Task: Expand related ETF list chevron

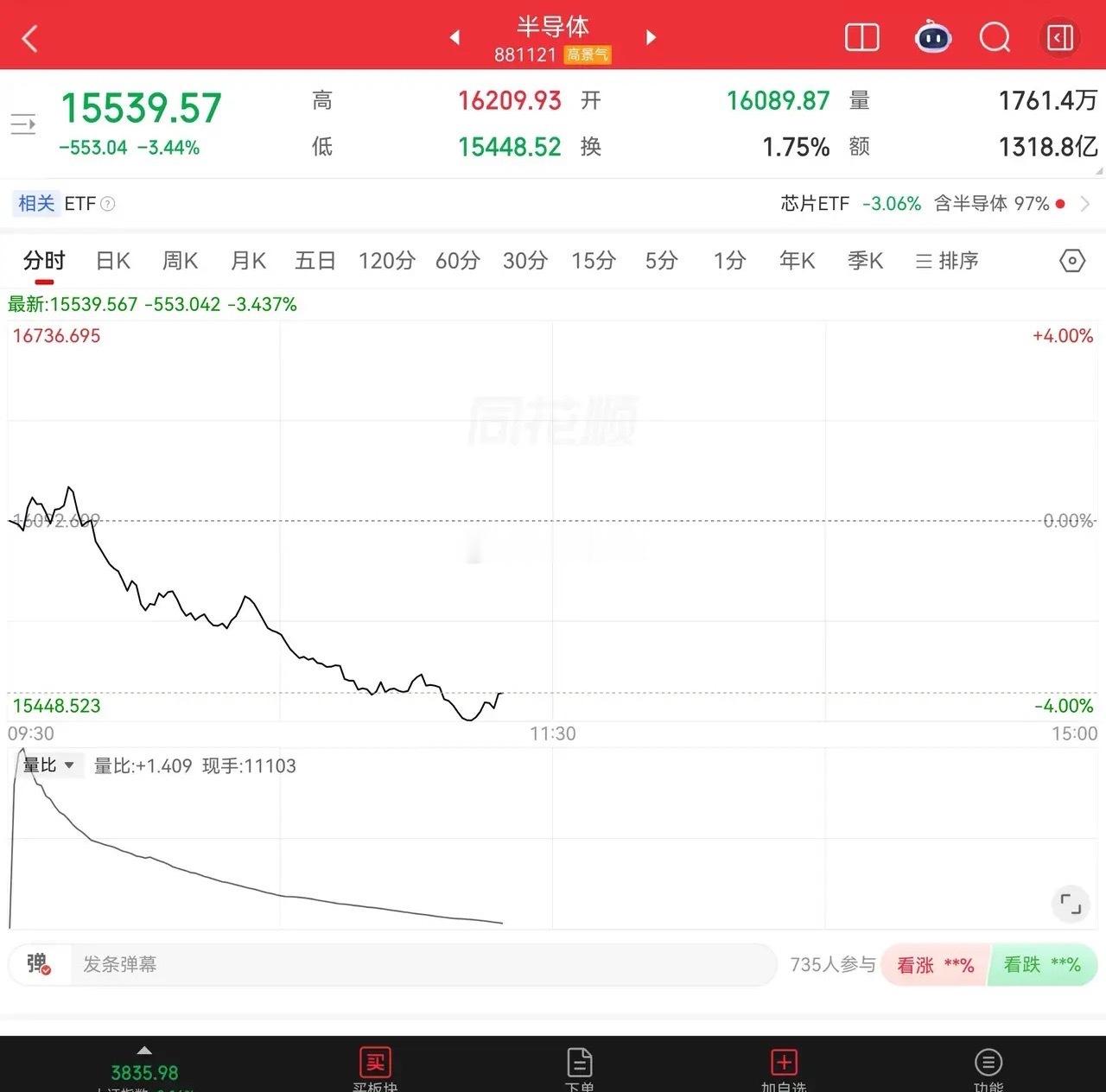Action: pyautogui.click(x=1085, y=204)
